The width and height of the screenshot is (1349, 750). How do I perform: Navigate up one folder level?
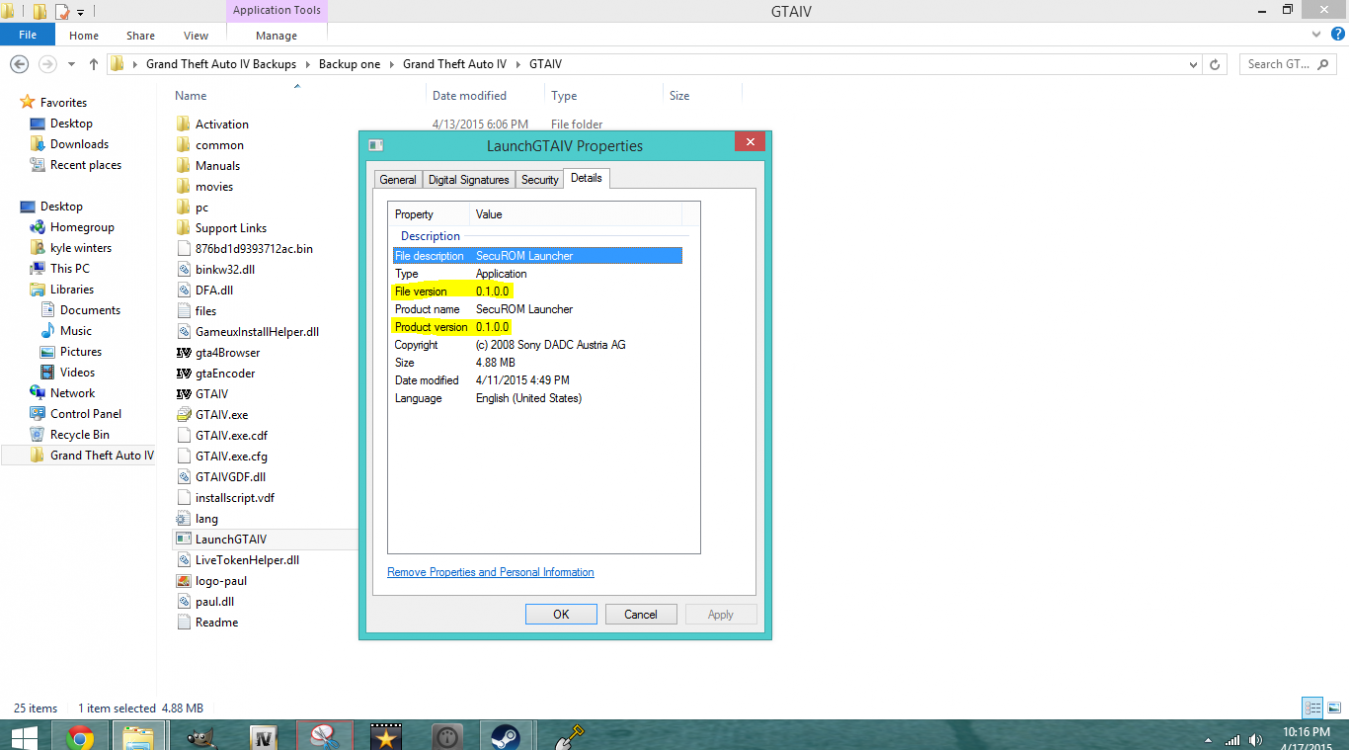(93, 64)
